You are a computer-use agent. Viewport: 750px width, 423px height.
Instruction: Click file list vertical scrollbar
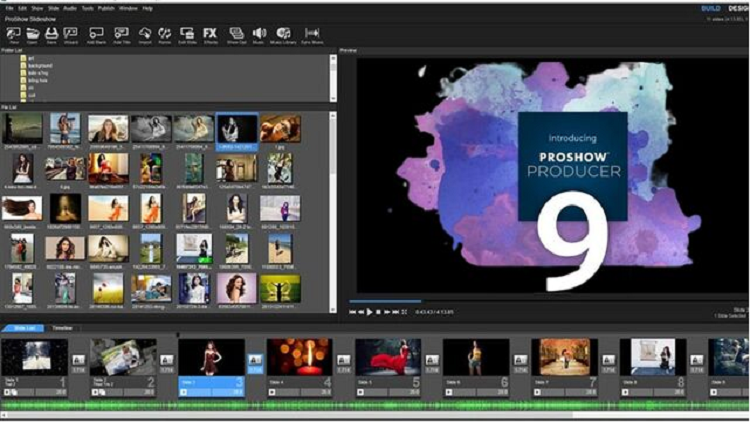[x=333, y=213]
